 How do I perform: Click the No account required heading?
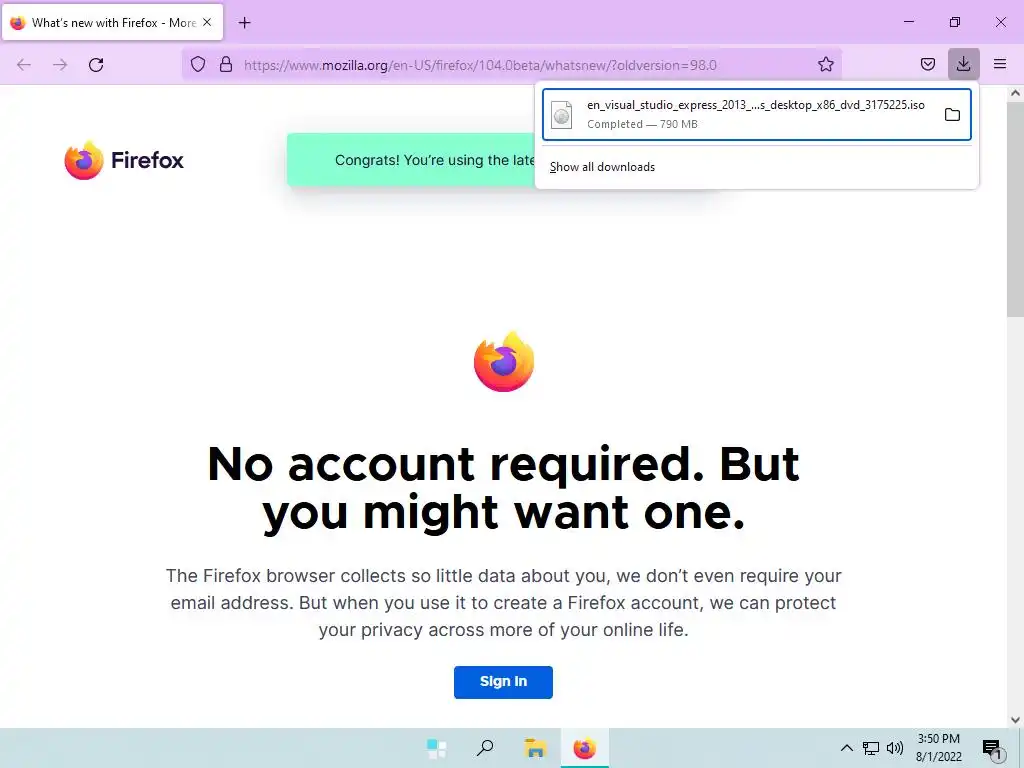coord(504,488)
